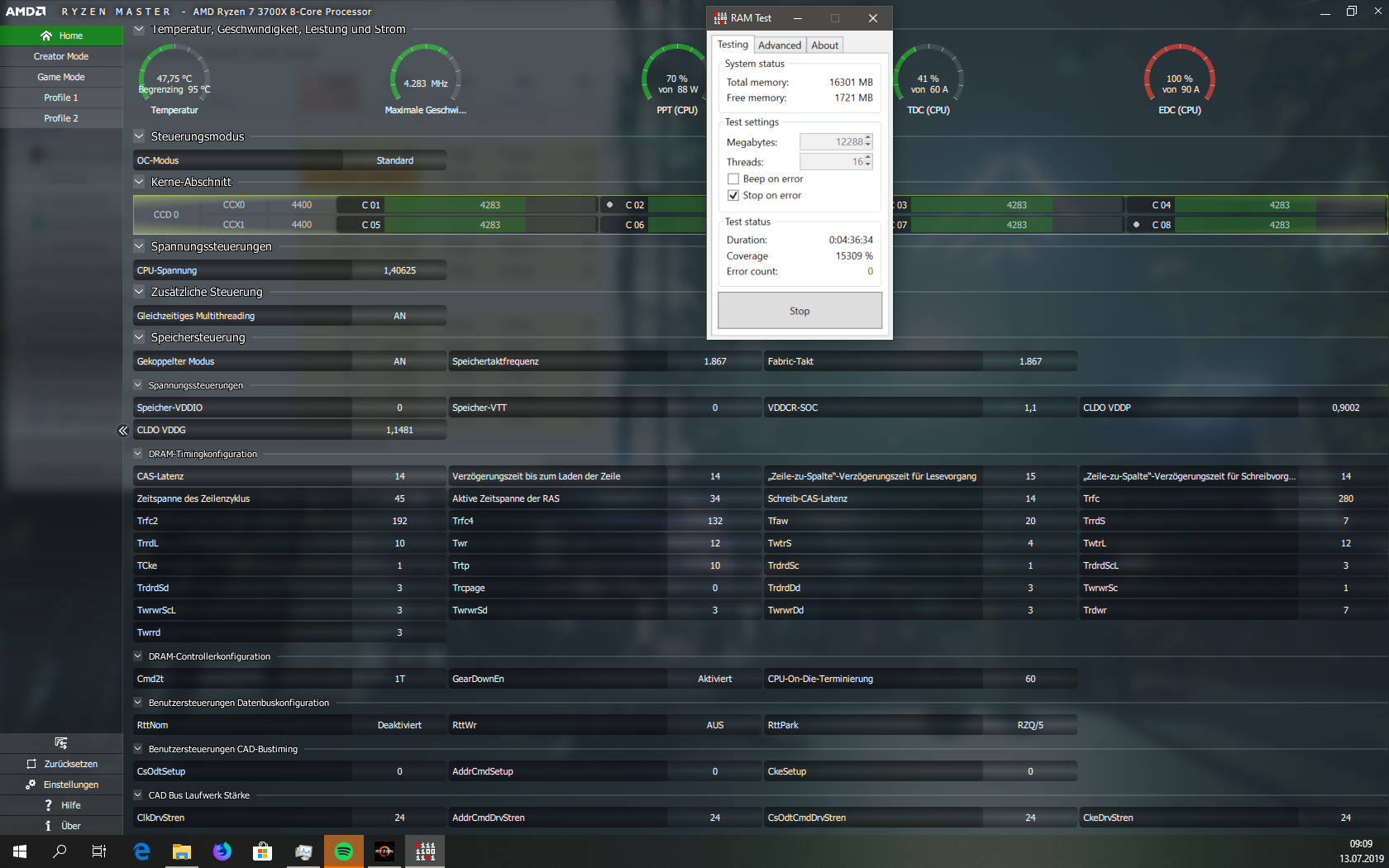Collapse the sidebar with the double-chevron arrow
1389x868 pixels.
tap(123, 431)
